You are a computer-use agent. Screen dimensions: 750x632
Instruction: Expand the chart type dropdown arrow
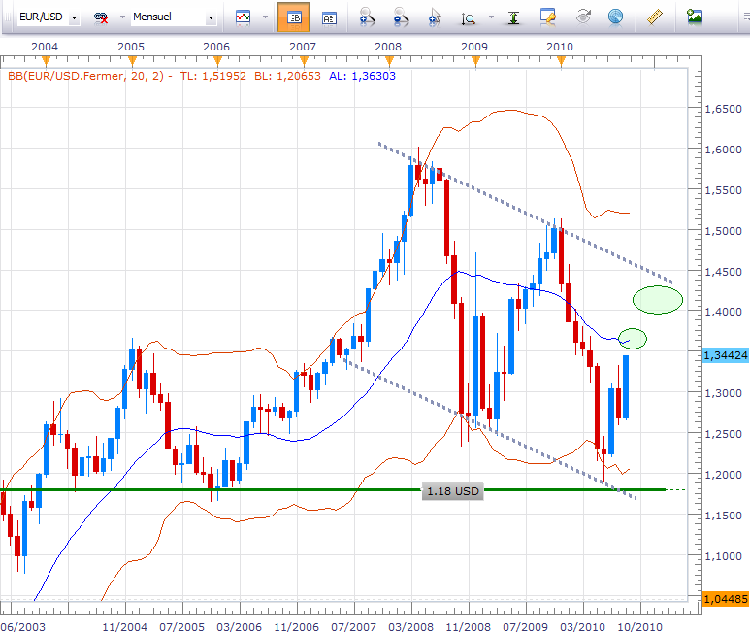[x=265, y=17]
